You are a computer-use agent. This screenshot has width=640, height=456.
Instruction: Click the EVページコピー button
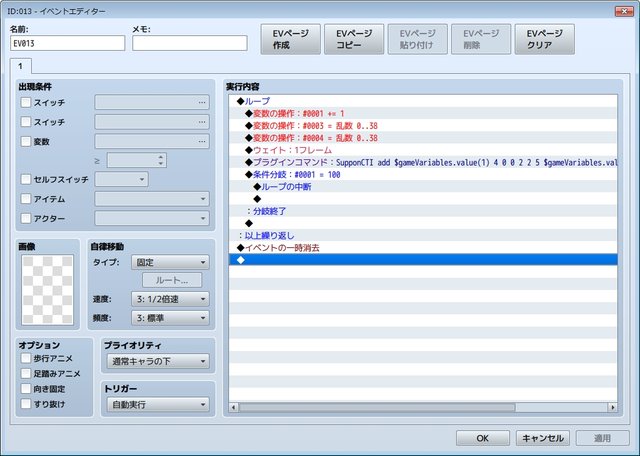pos(354,39)
